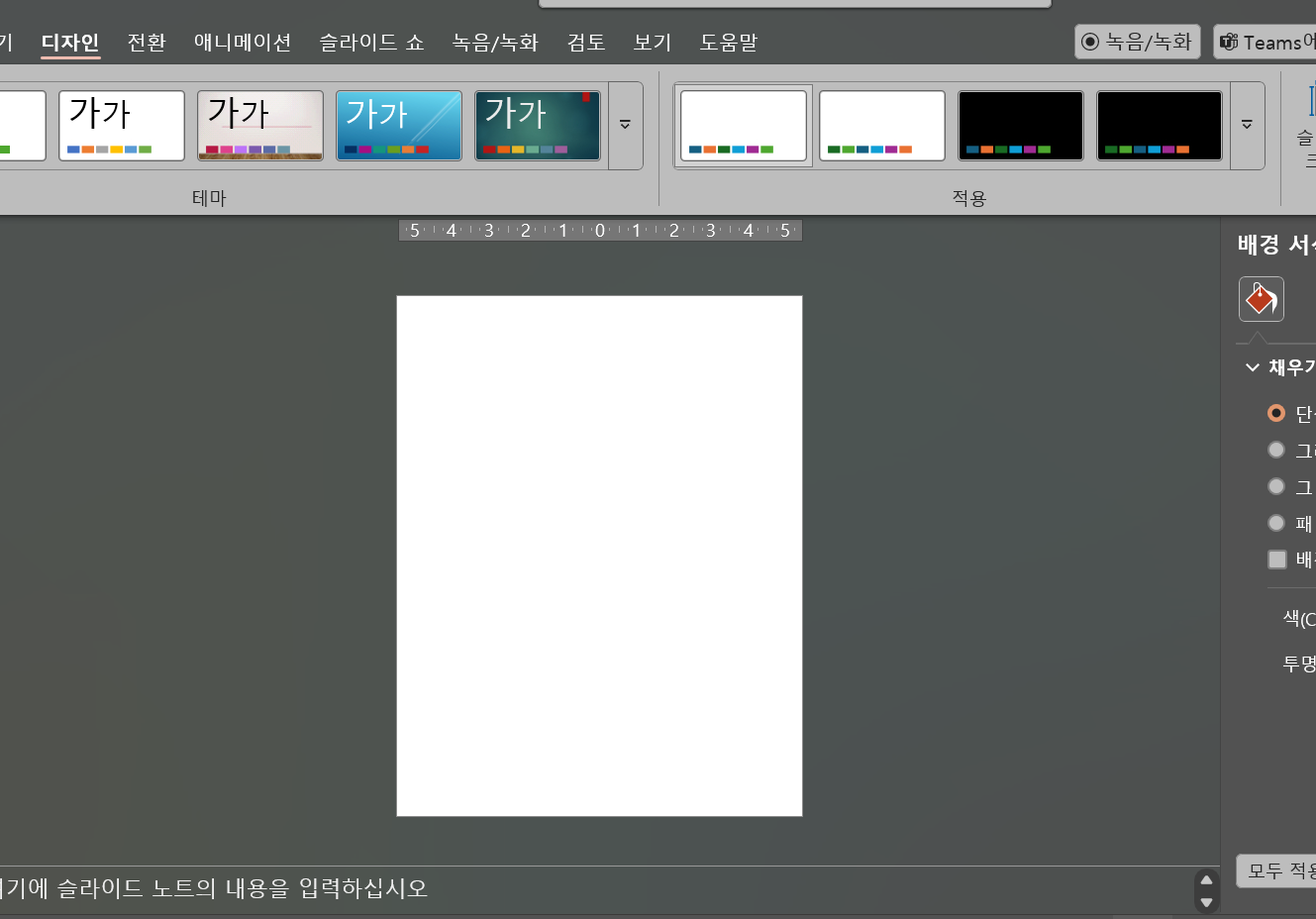Click the slide notes text area
Screen dimensions: 1316x919
(594, 888)
